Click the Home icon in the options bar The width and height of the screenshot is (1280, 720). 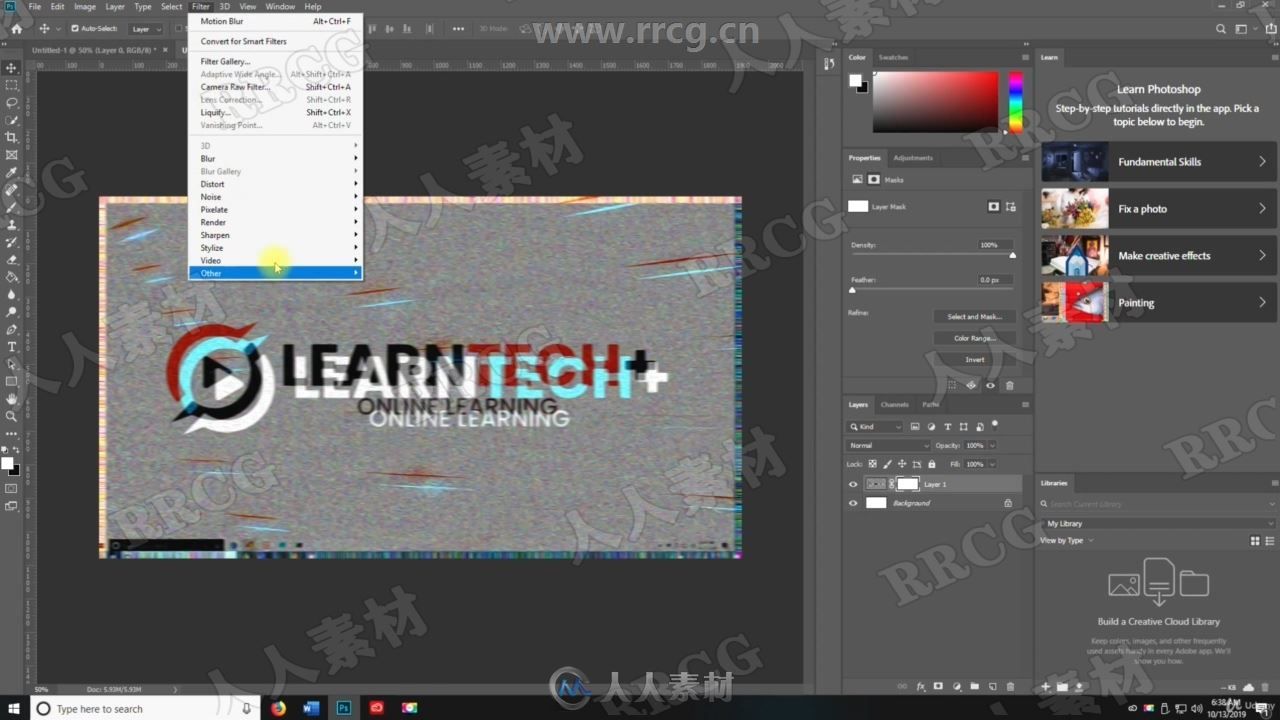[x=16, y=29]
